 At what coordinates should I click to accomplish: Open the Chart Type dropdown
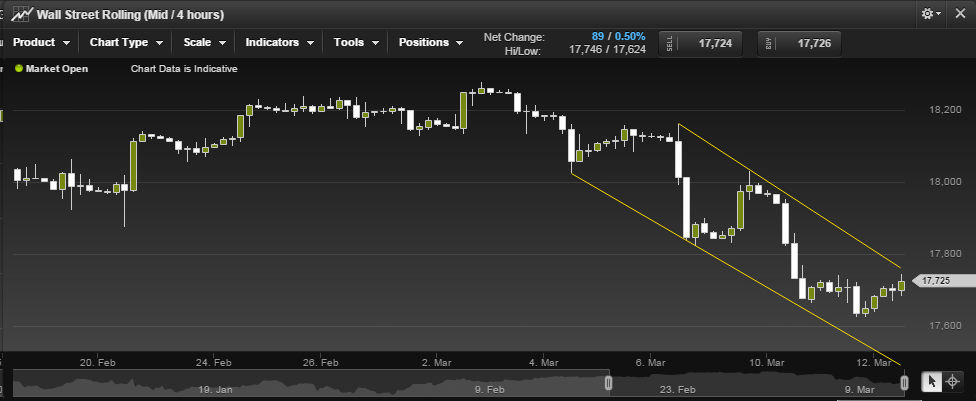[126, 42]
